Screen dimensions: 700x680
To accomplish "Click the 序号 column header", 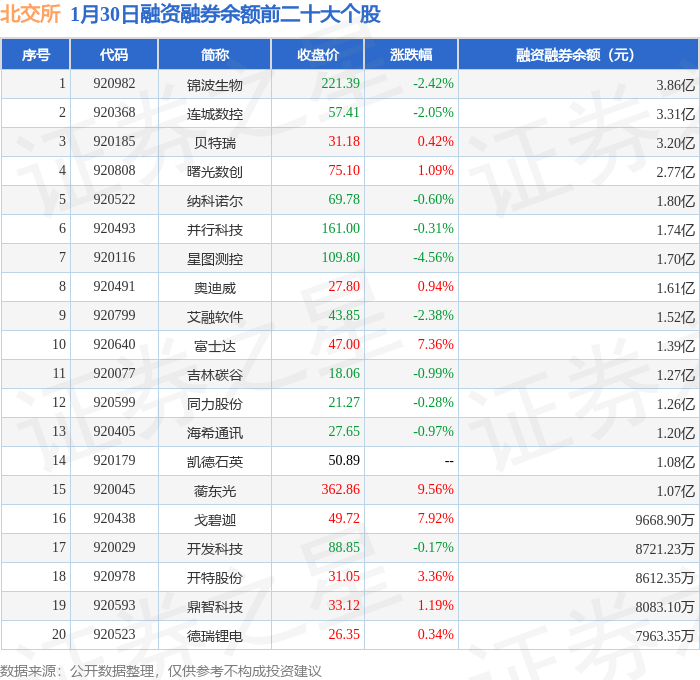I will pyautogui.click(x=36, y=55).
